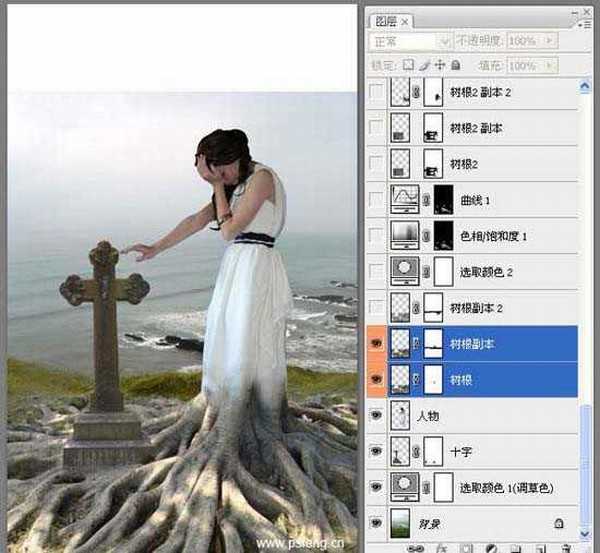Lock transparent pixels icon in Layers panel

coord(408,65)
